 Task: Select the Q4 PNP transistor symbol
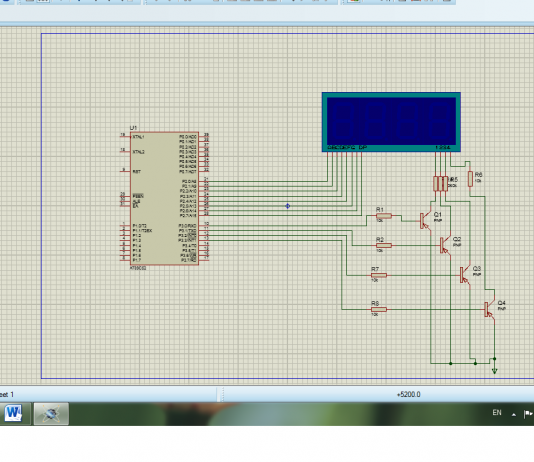coord(489,309)
